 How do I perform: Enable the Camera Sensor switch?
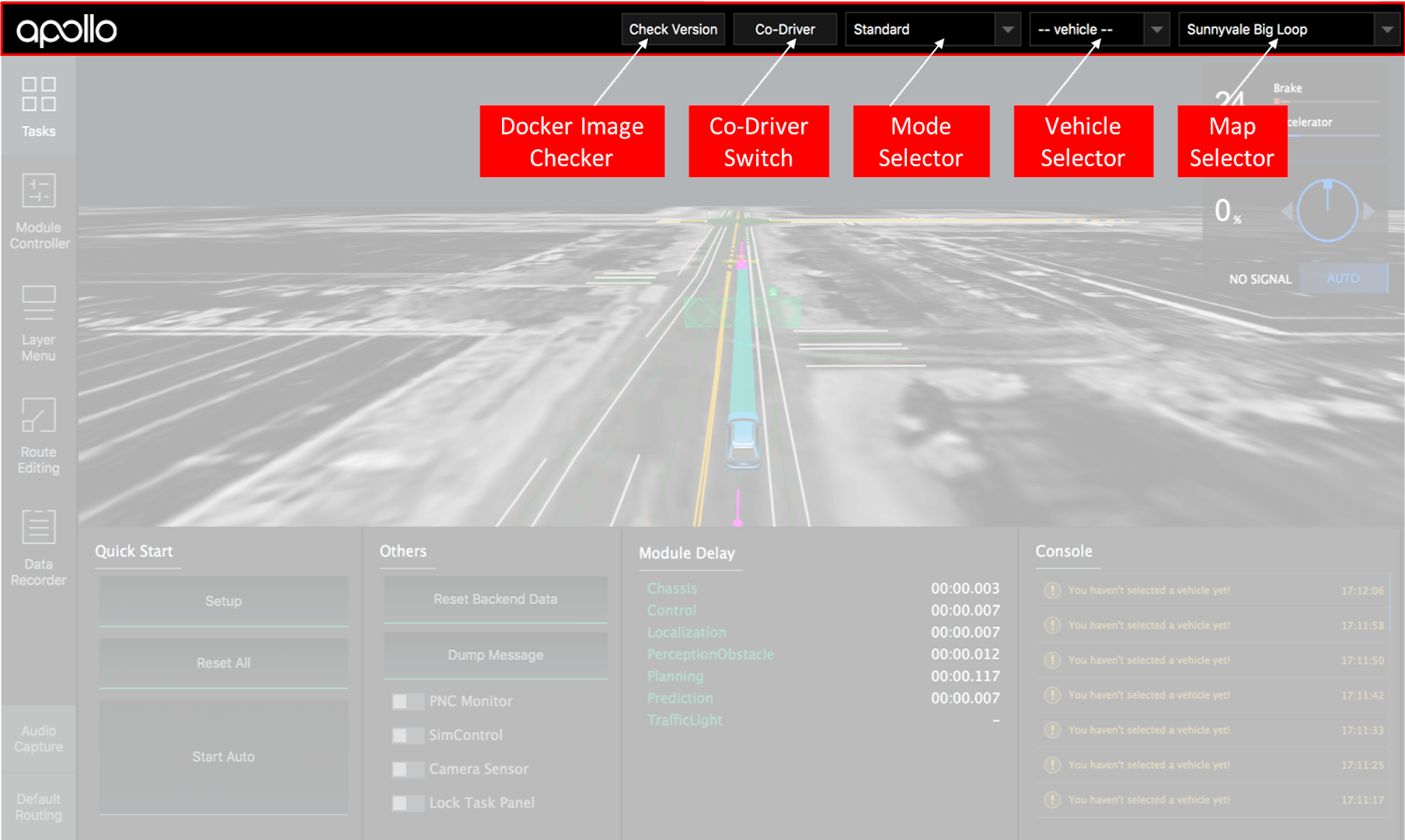tap(407, 769)
